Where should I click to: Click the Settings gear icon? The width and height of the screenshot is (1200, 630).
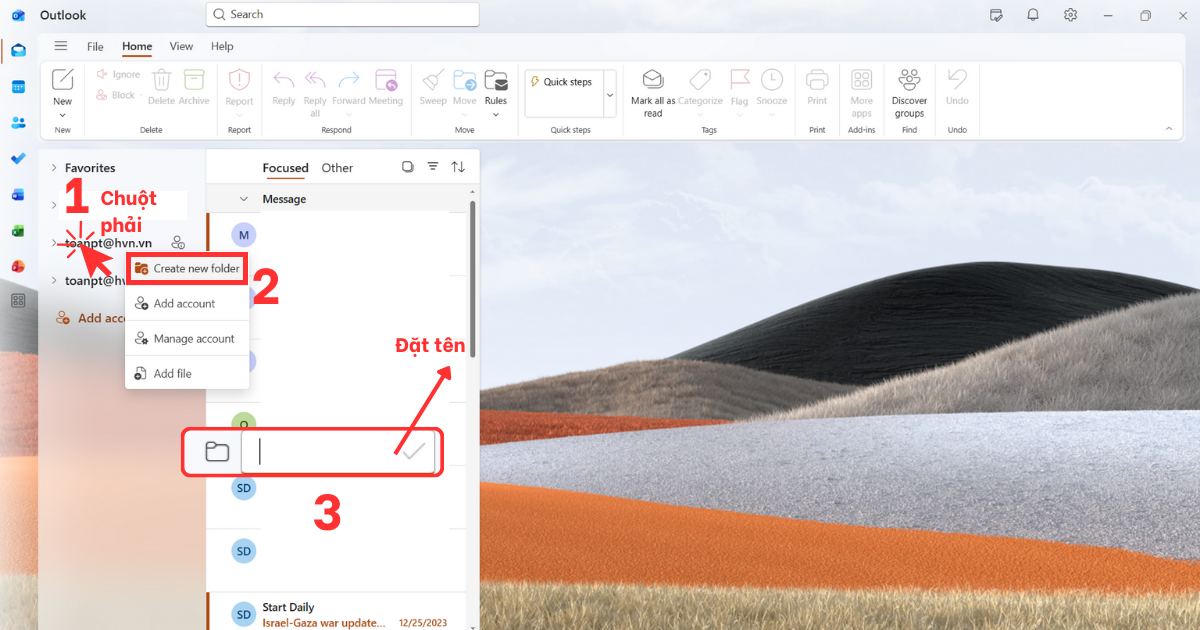pos(1070,15)
